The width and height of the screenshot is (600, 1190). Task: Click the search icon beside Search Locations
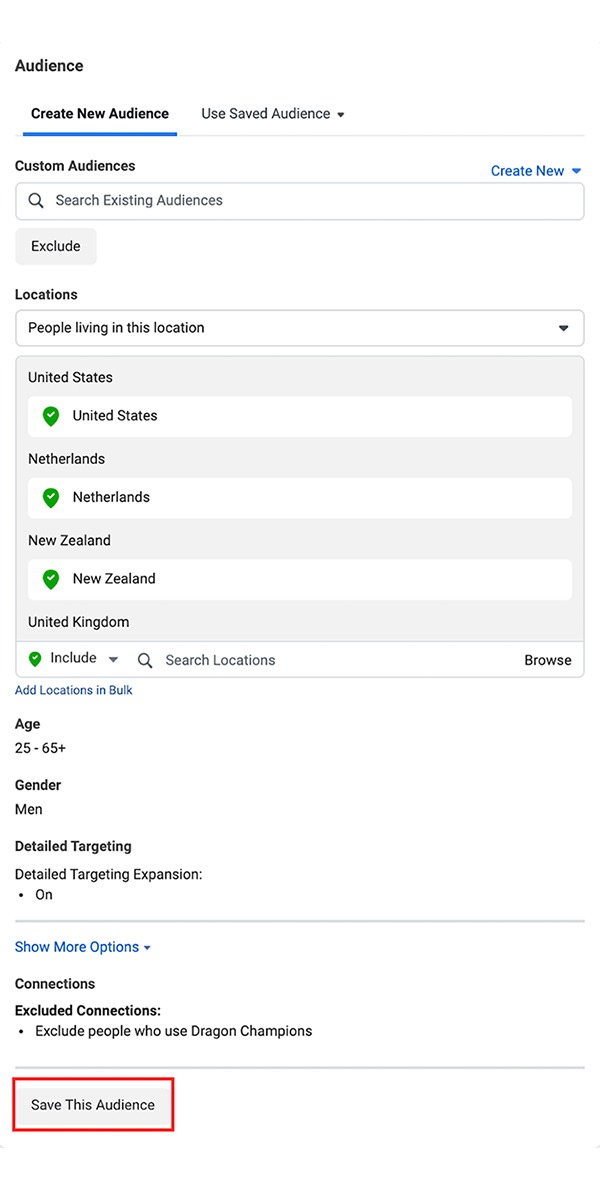pos(145,661)
